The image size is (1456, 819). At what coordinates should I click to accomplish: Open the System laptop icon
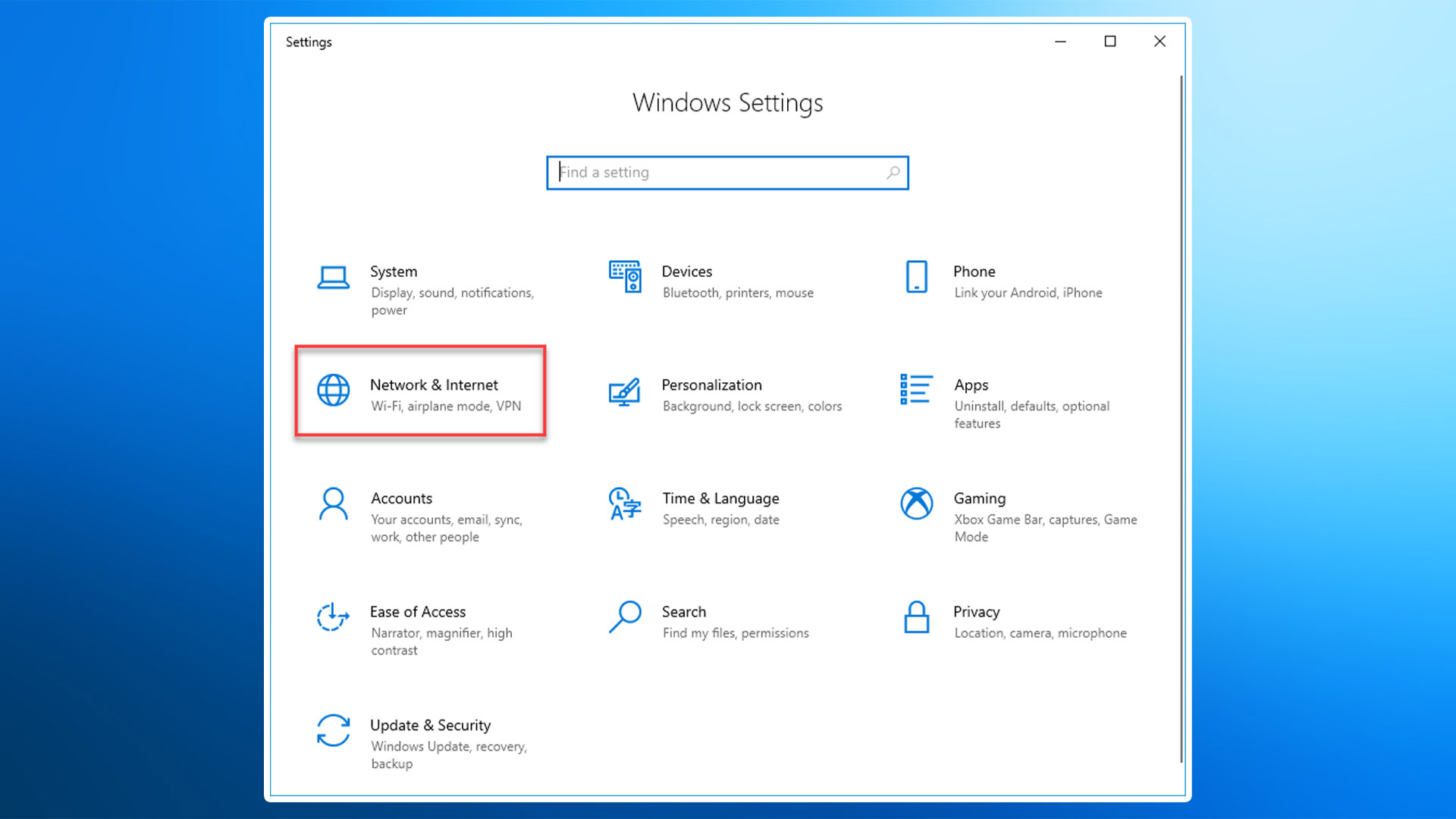(333, 278)
